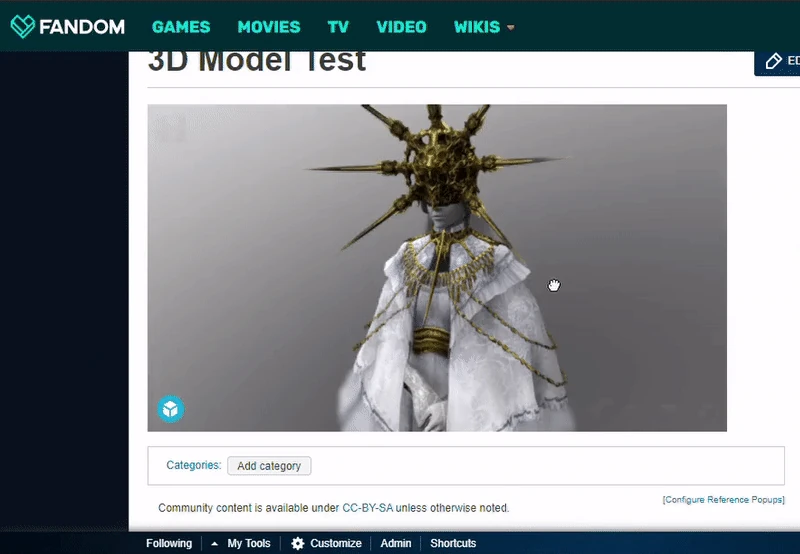Open the MOVIES menu
This screenshot has width=800, height=554.
[269, 27]
